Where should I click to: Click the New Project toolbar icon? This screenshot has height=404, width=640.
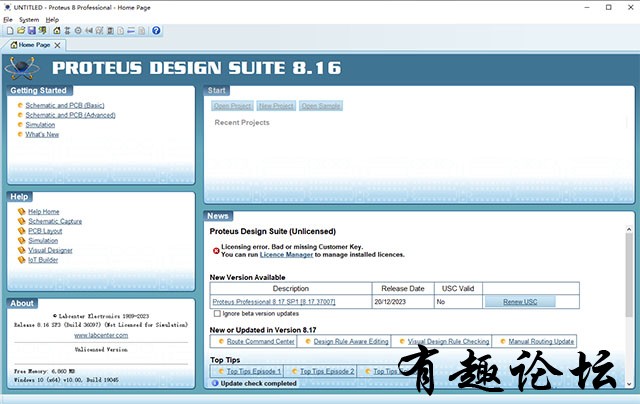click(10, 31)
